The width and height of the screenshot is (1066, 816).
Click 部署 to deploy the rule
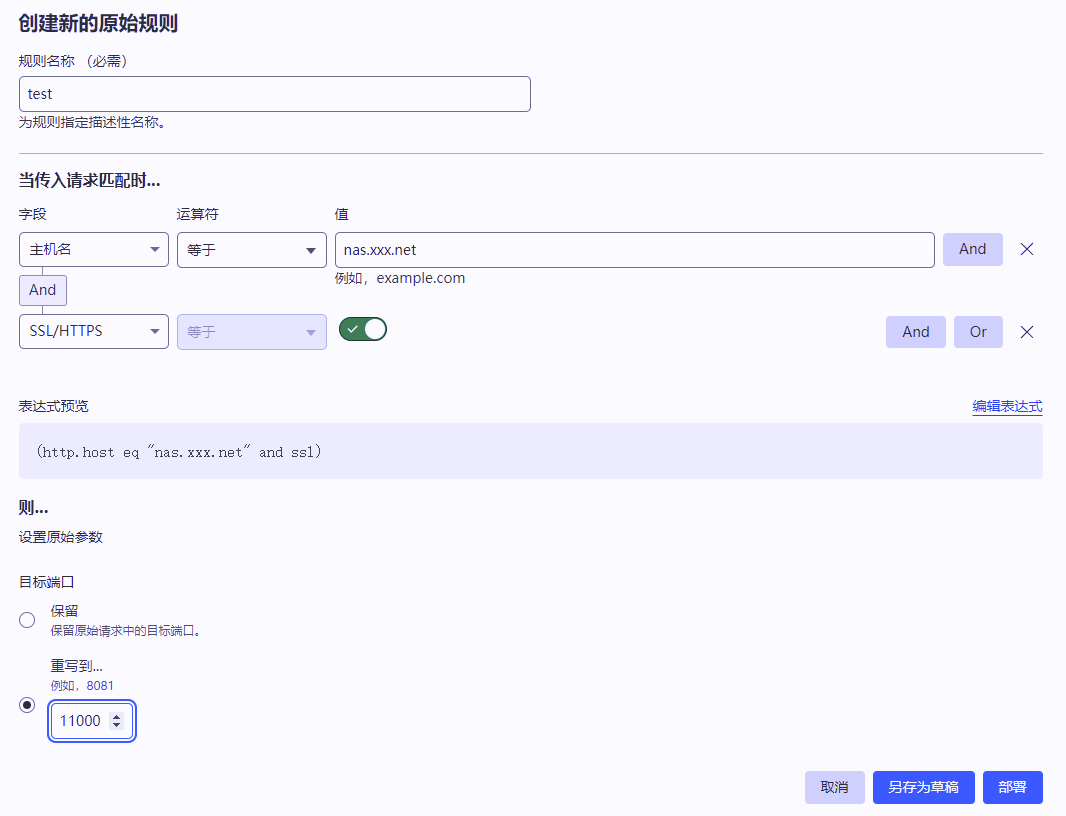coord(1012,787)
